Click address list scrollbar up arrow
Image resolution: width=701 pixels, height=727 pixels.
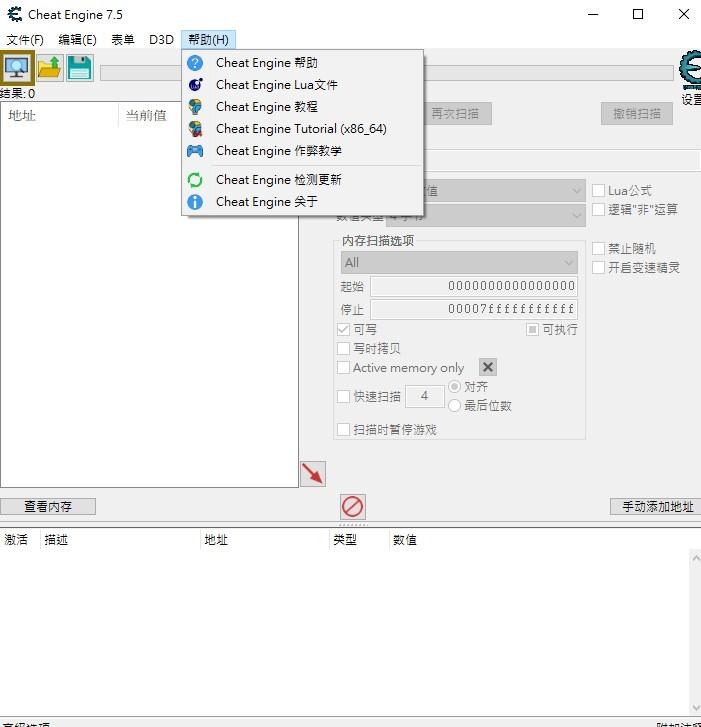tap(695, 559)
